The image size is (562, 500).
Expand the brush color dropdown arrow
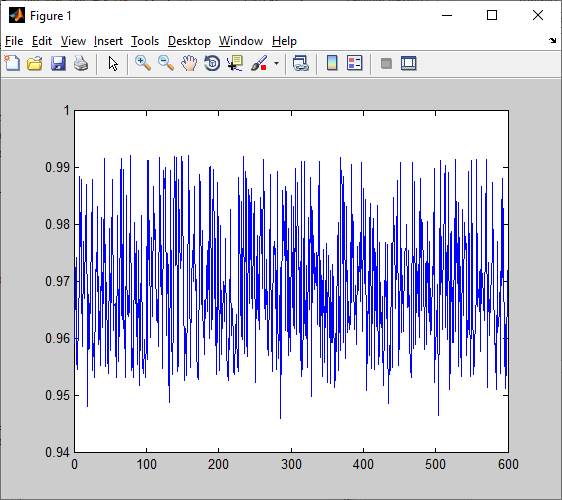(x=276, y=64)
